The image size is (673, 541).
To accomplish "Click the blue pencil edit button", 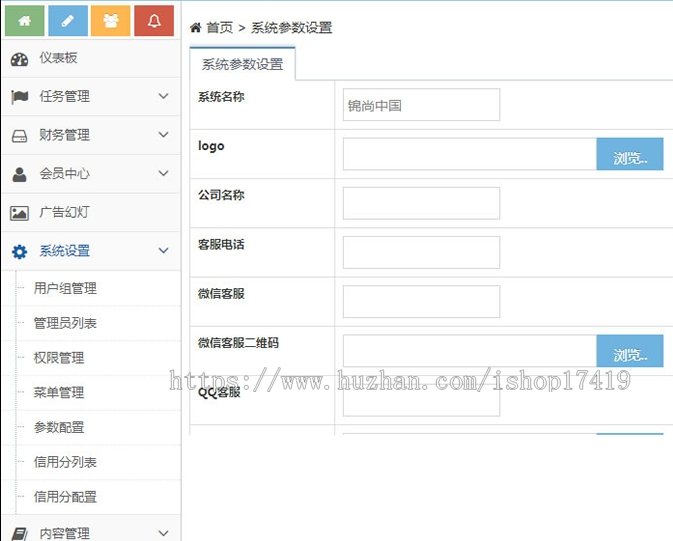I will point(68,21).
